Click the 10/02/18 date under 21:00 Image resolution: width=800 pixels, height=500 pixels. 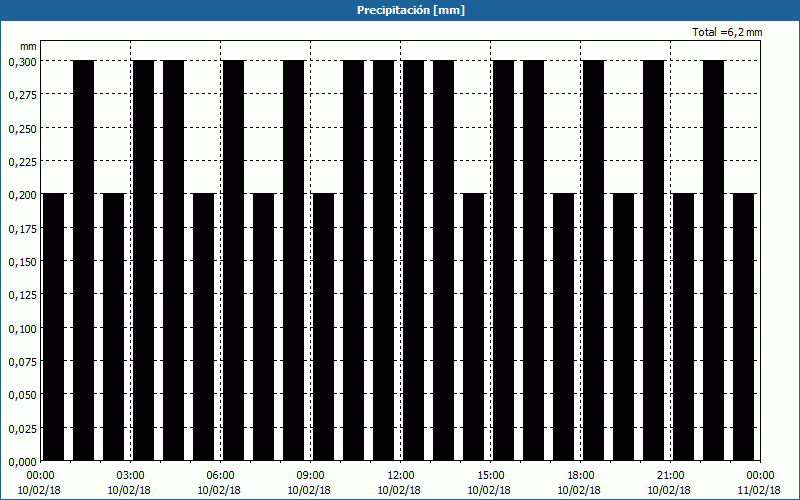pos(669,490)
